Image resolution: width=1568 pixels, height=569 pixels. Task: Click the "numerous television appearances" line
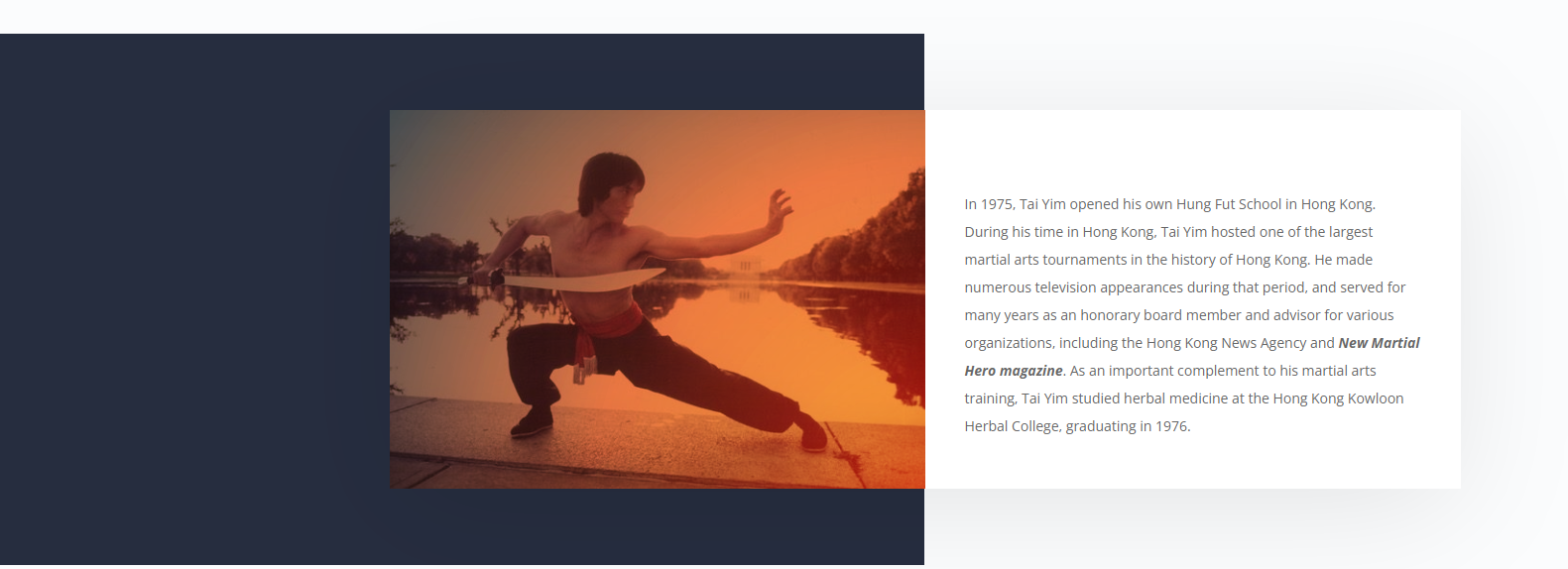click(x=1185, y=287)
